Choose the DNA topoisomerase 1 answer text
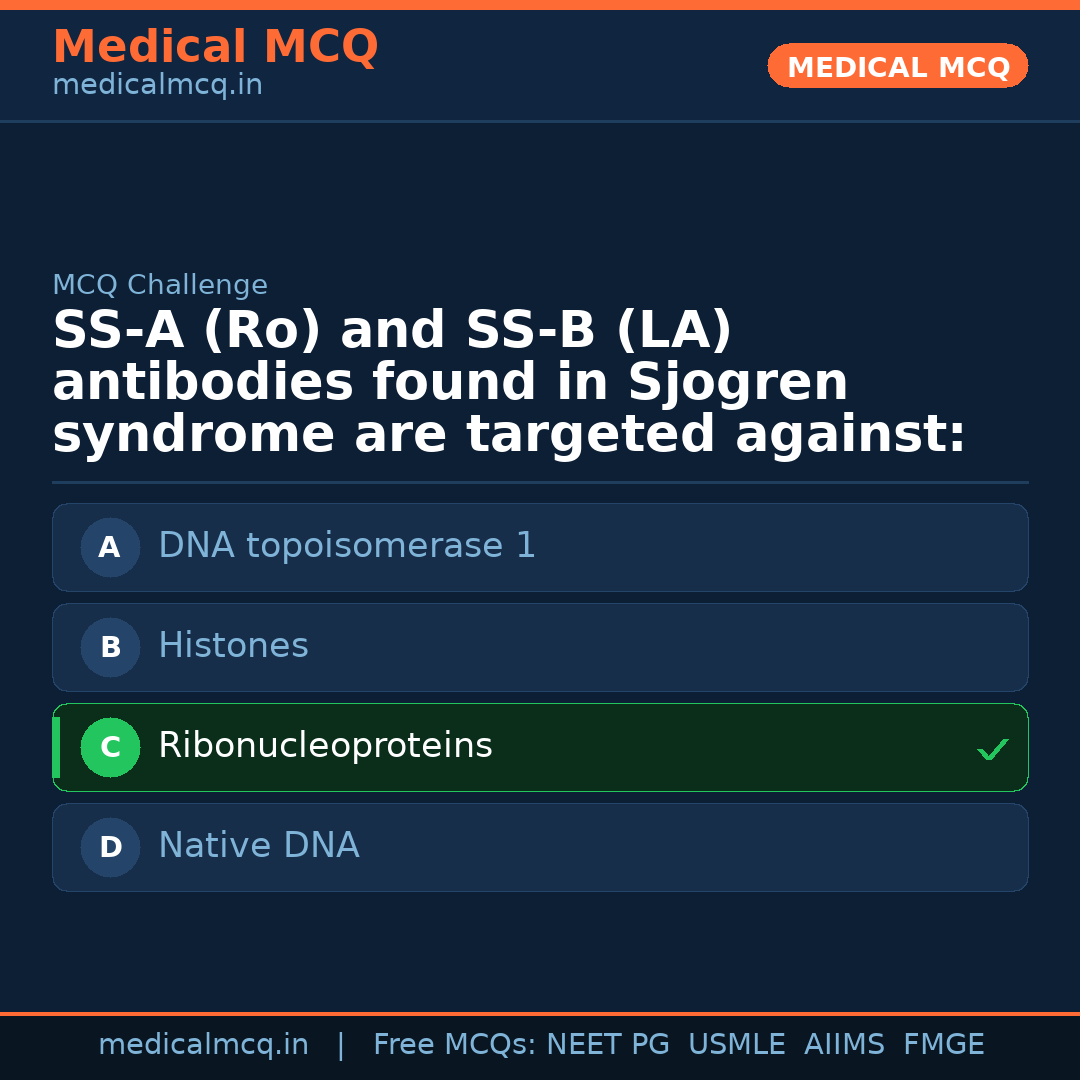Viewport: 1080px width, 1080px height. 347,546
